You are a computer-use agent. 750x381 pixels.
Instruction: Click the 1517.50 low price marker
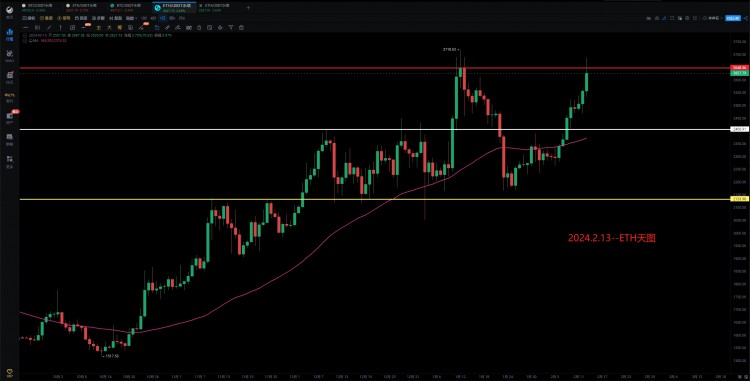[112, 356]
